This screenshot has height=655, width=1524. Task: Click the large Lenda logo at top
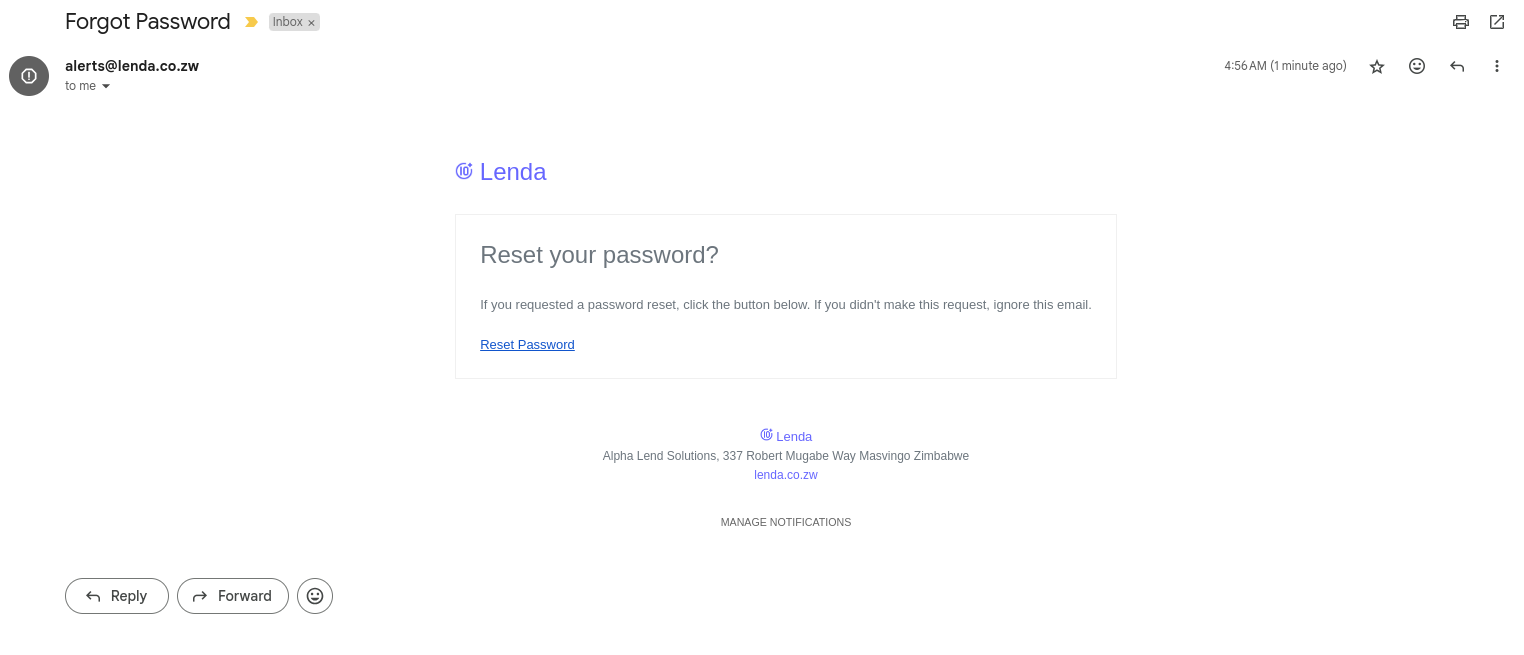point(501,172)
